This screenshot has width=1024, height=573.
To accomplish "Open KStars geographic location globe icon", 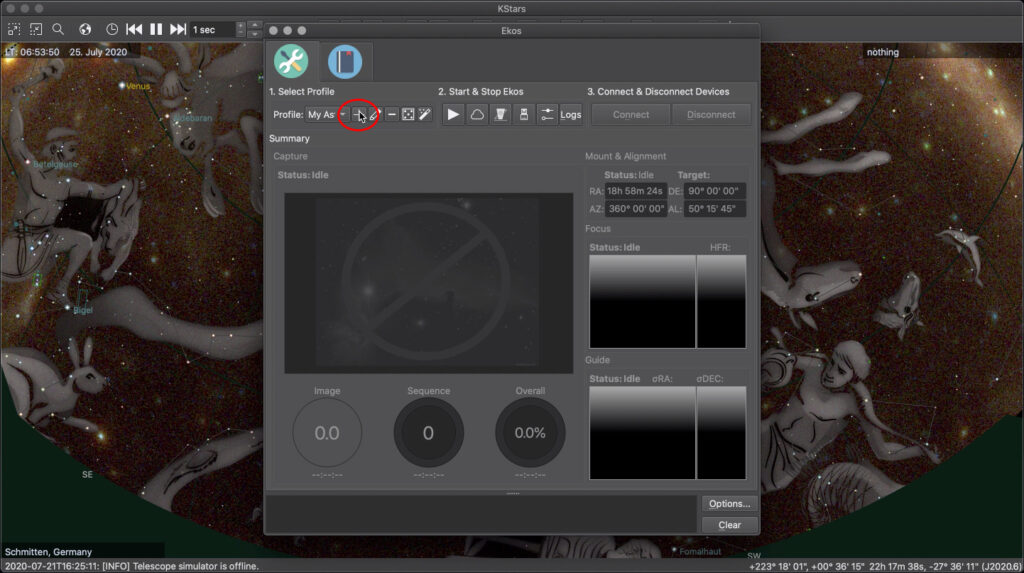I will click(x=85, y=29).
